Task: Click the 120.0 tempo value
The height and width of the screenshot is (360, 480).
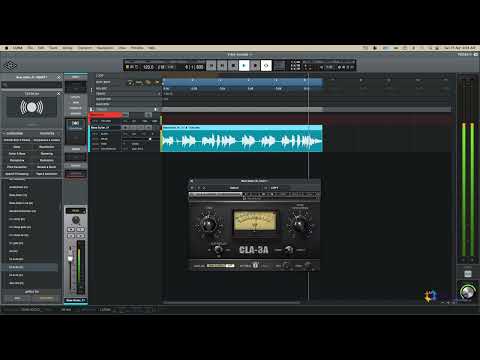Action: [148, 67]
